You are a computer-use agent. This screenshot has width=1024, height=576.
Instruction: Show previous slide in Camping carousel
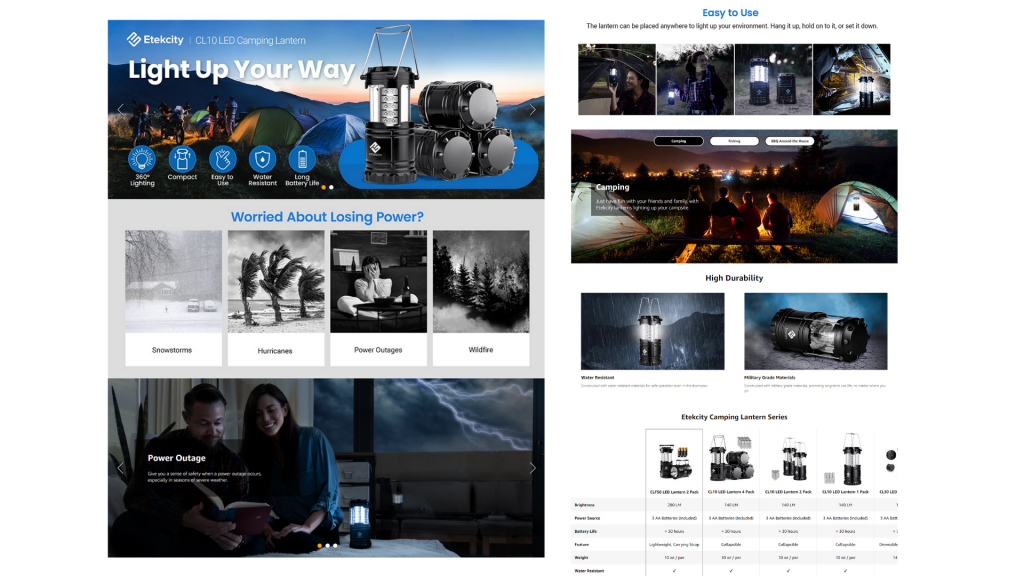(580, 196)
